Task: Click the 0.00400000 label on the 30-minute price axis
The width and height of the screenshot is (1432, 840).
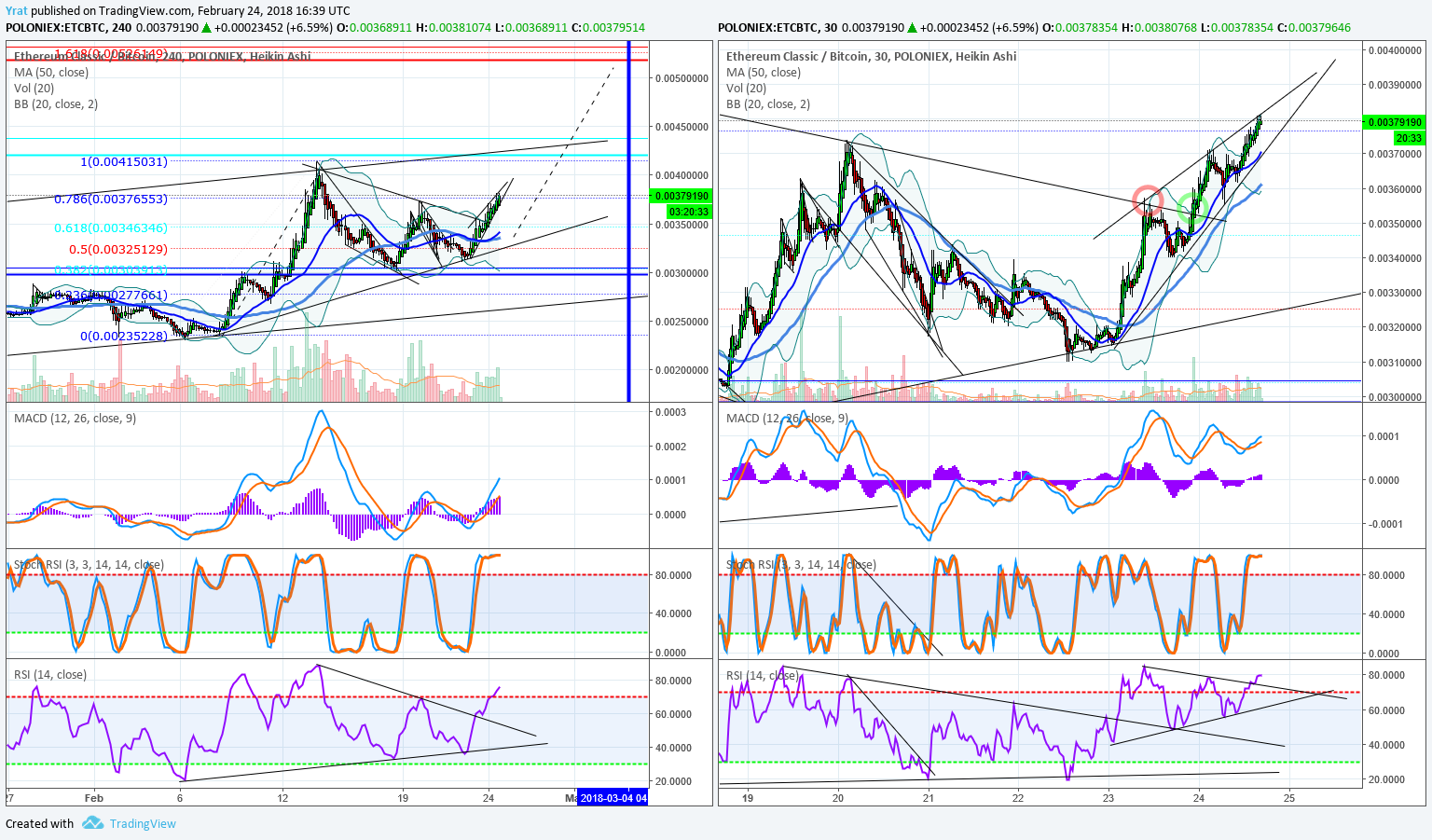Action: tap(1396, 50)
